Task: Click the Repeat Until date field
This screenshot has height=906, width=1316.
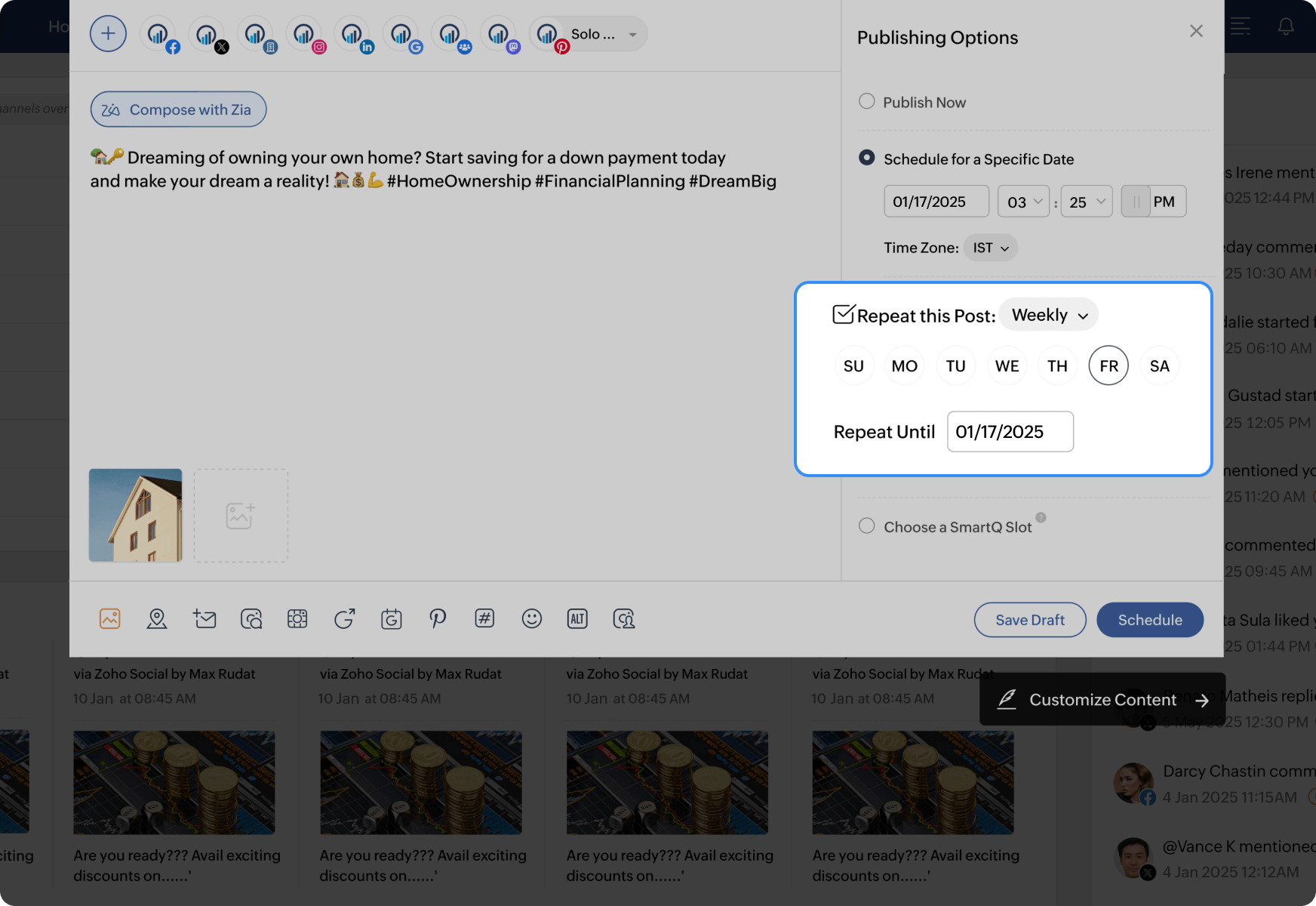Action: (1010, 432)
